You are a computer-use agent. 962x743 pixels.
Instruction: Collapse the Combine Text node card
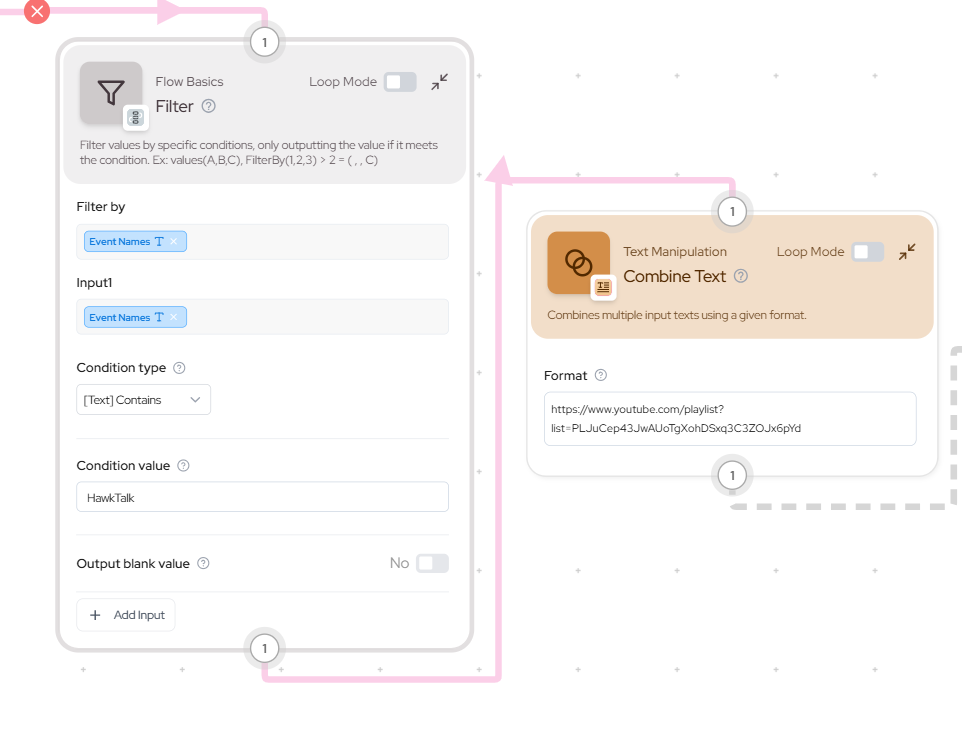[907, 252]
